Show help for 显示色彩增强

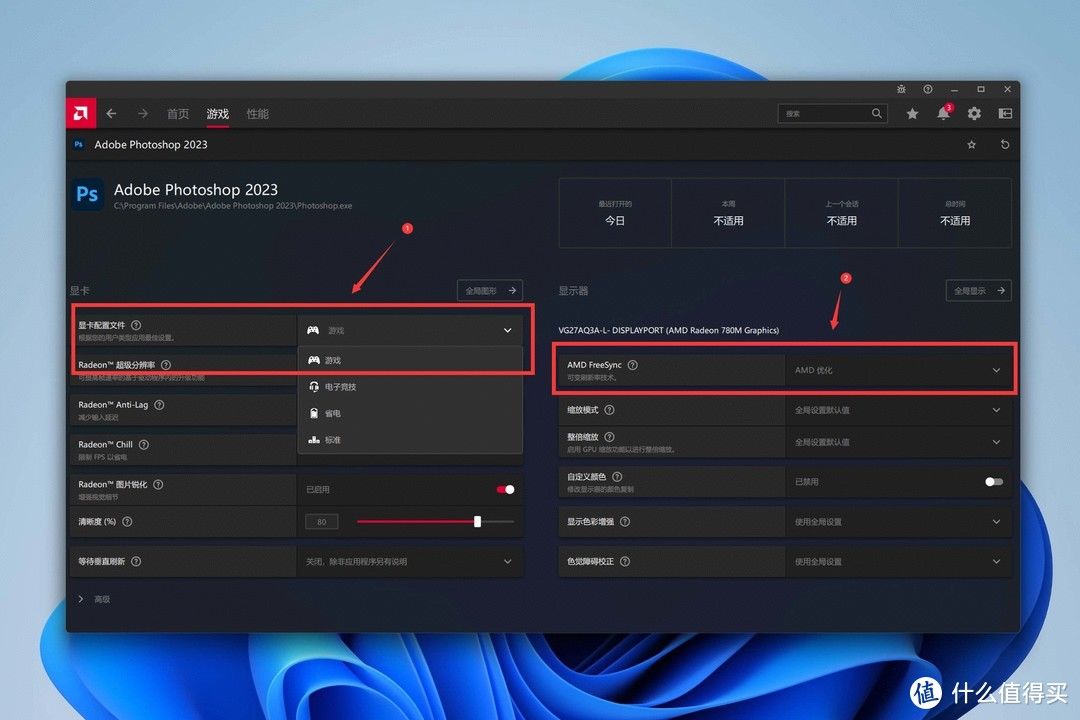pos(625,522)
